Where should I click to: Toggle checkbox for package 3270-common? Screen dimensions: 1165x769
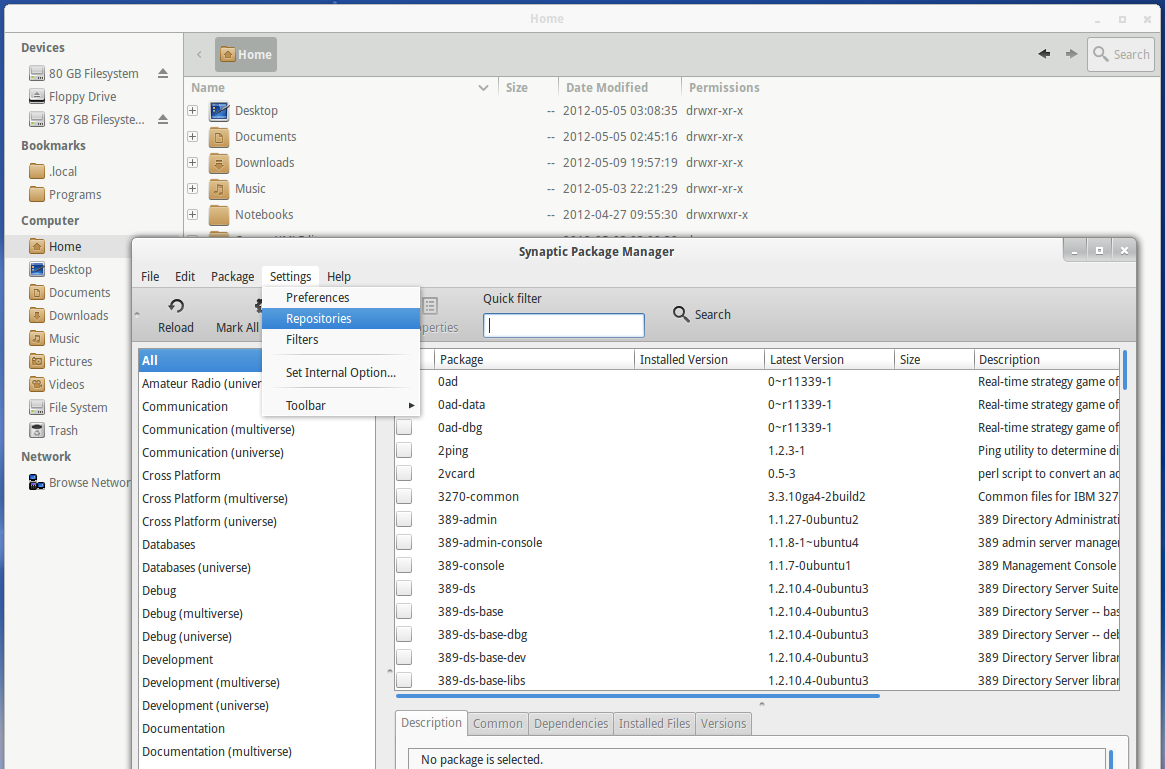click(x=404, y=496)
